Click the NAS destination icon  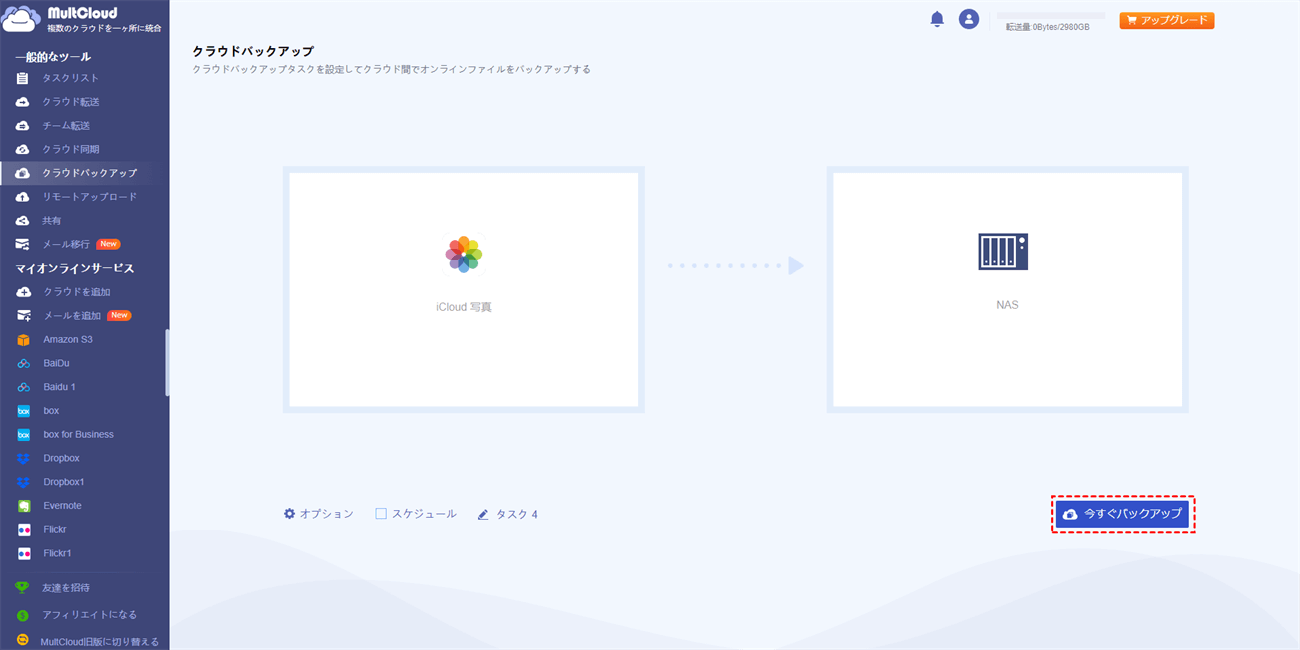[x=1003, y=251]
